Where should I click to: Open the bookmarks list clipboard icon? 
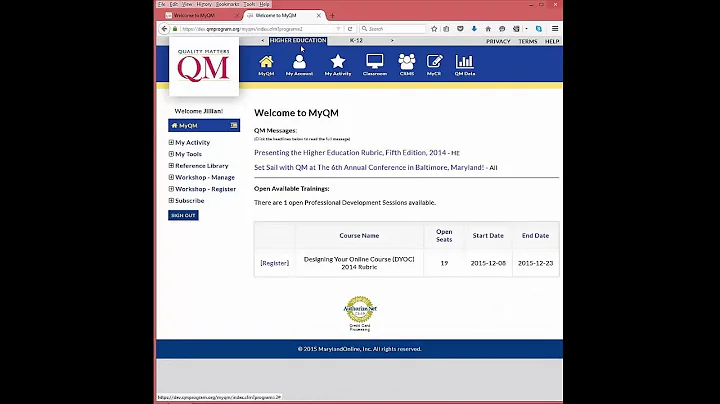(x=446, y=28)
